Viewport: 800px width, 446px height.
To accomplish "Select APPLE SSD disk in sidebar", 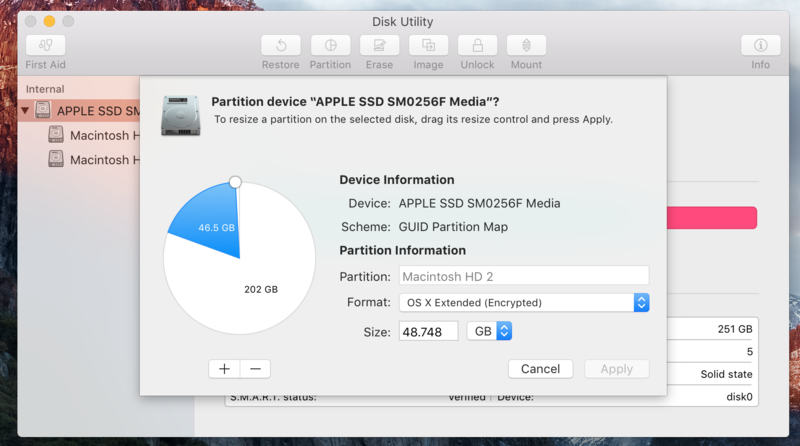I will coord(80,110).
